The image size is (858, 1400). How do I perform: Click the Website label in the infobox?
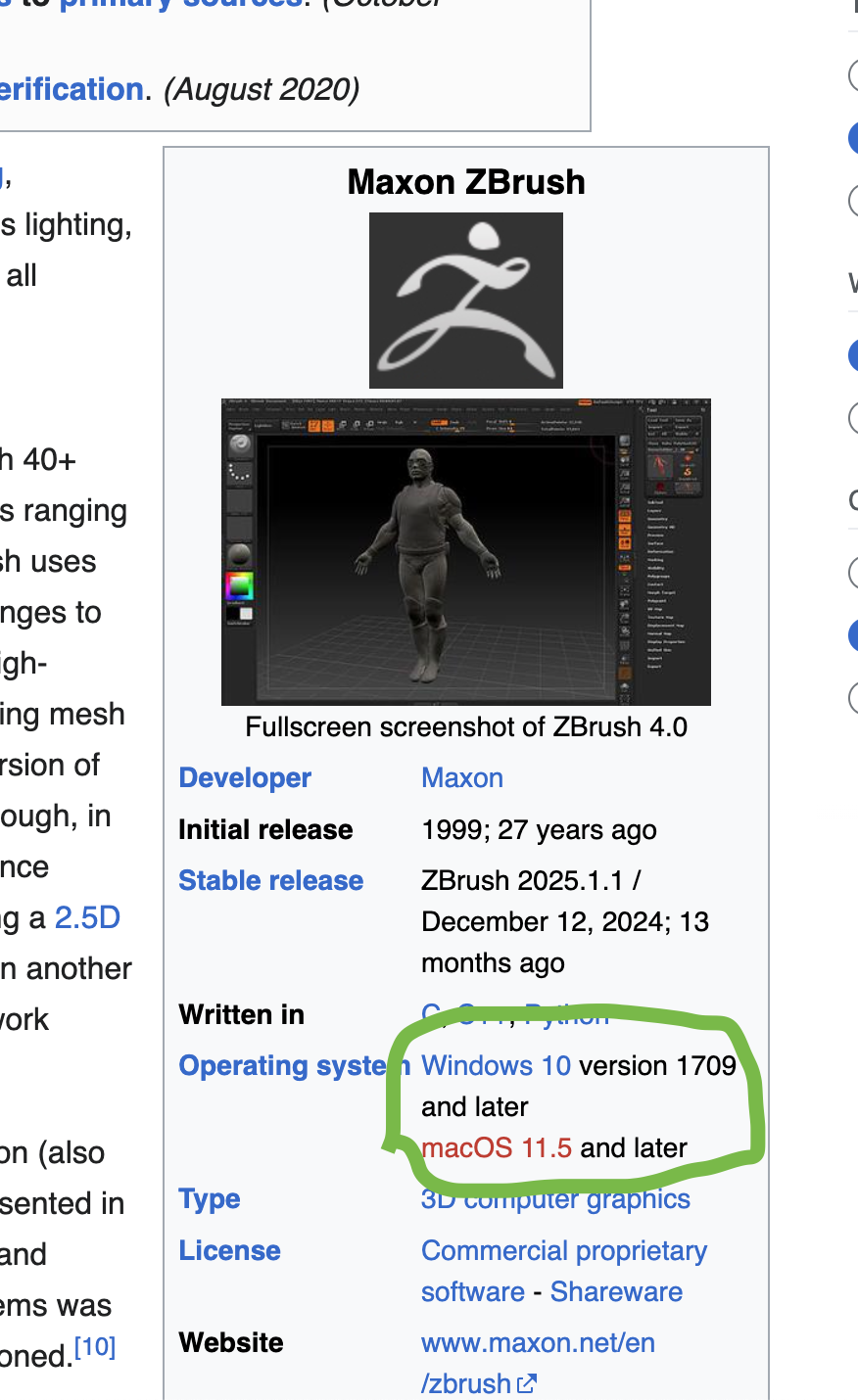click(x=231, y=1343)
